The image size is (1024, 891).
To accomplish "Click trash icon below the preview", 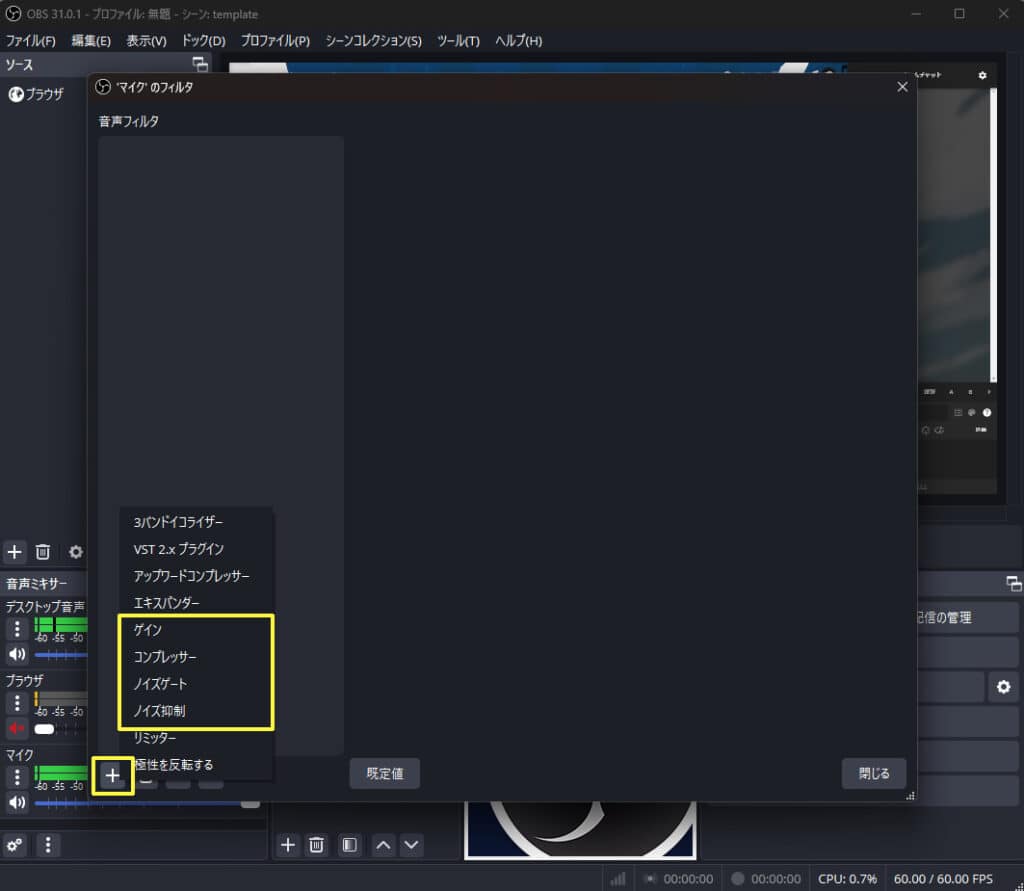I will [x=316, y=845].
